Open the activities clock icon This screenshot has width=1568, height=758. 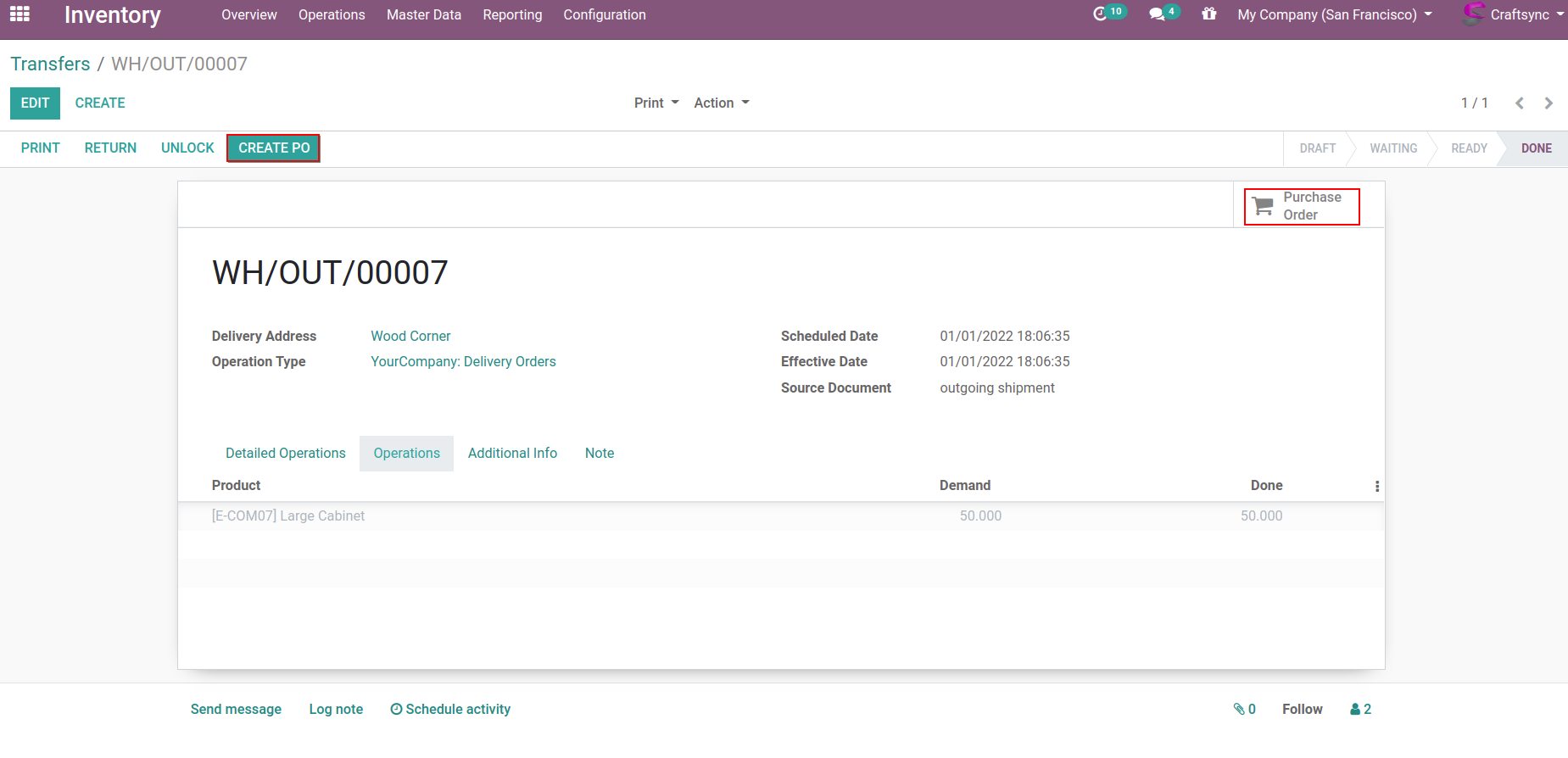pos(1100,14)
